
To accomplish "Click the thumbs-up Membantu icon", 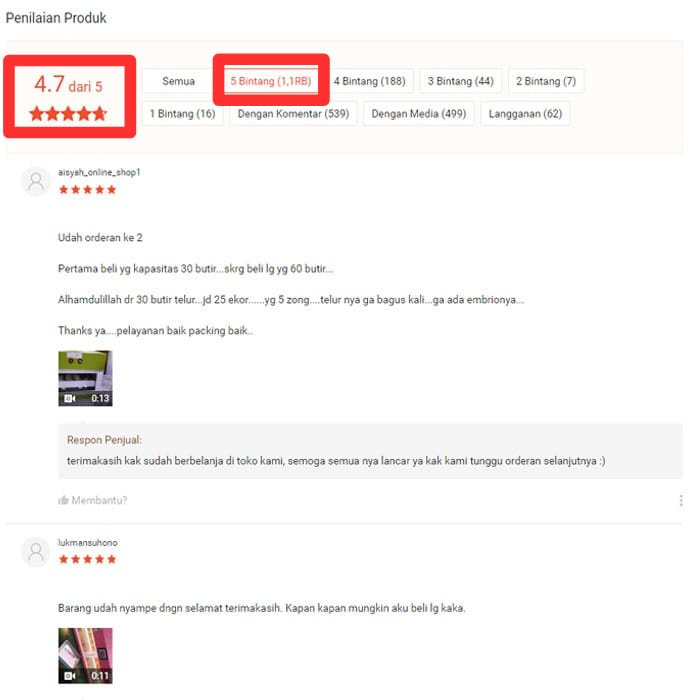I will click(x=63, y=500).
